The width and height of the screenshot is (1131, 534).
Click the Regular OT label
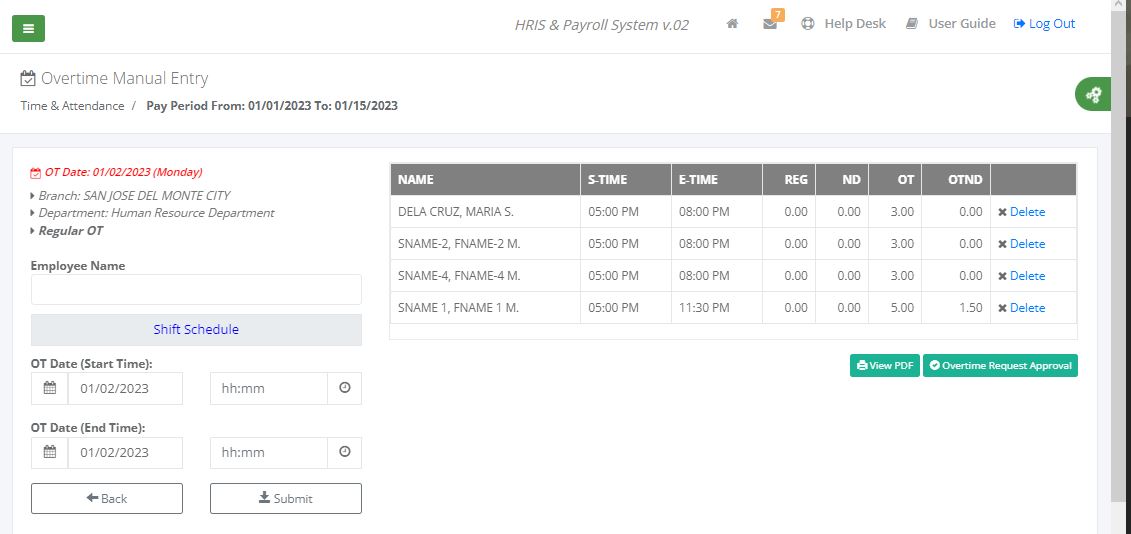tap(70, 231)
